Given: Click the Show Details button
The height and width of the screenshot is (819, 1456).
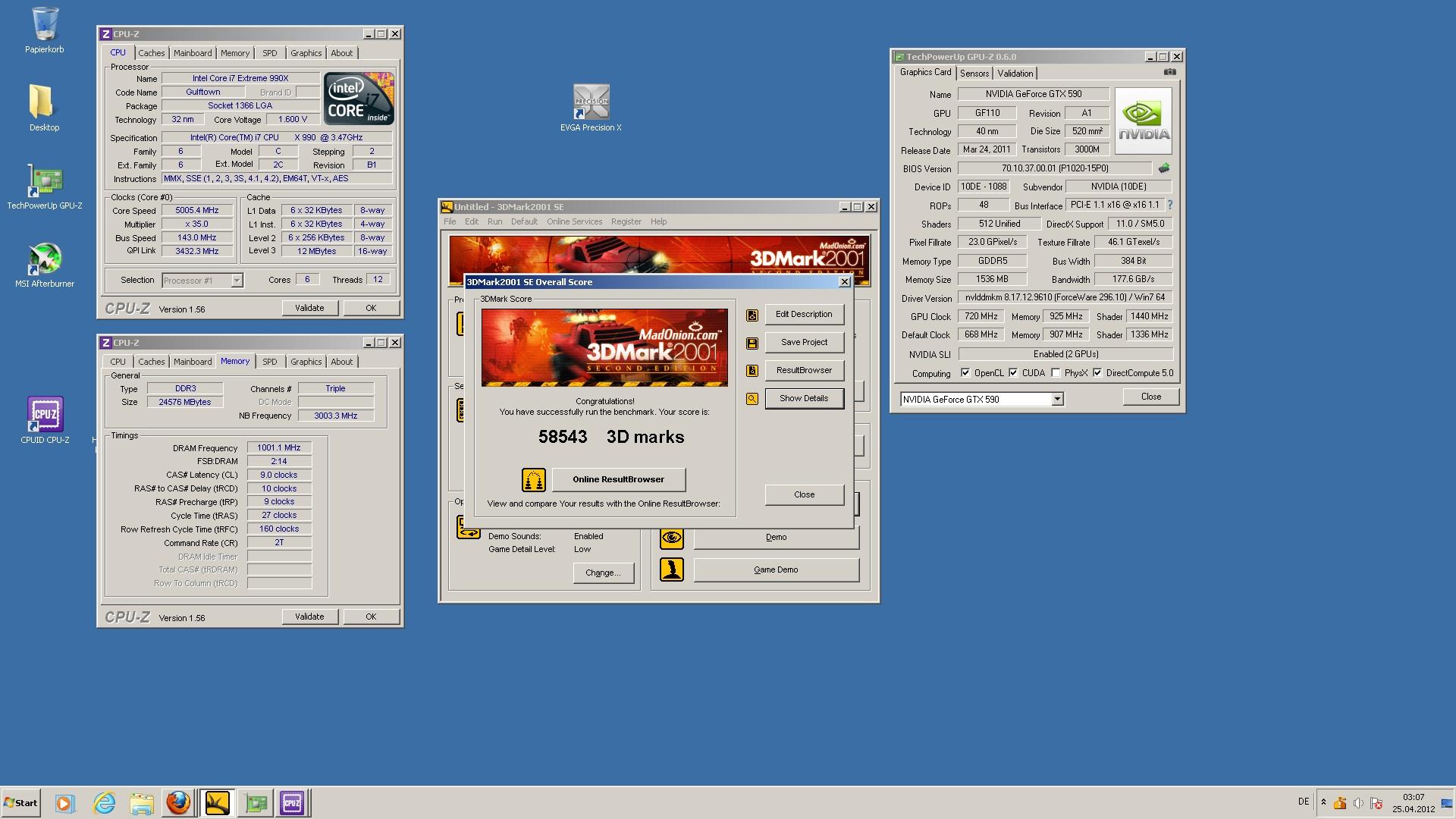Looking at the screenshot, I should 804,399.
